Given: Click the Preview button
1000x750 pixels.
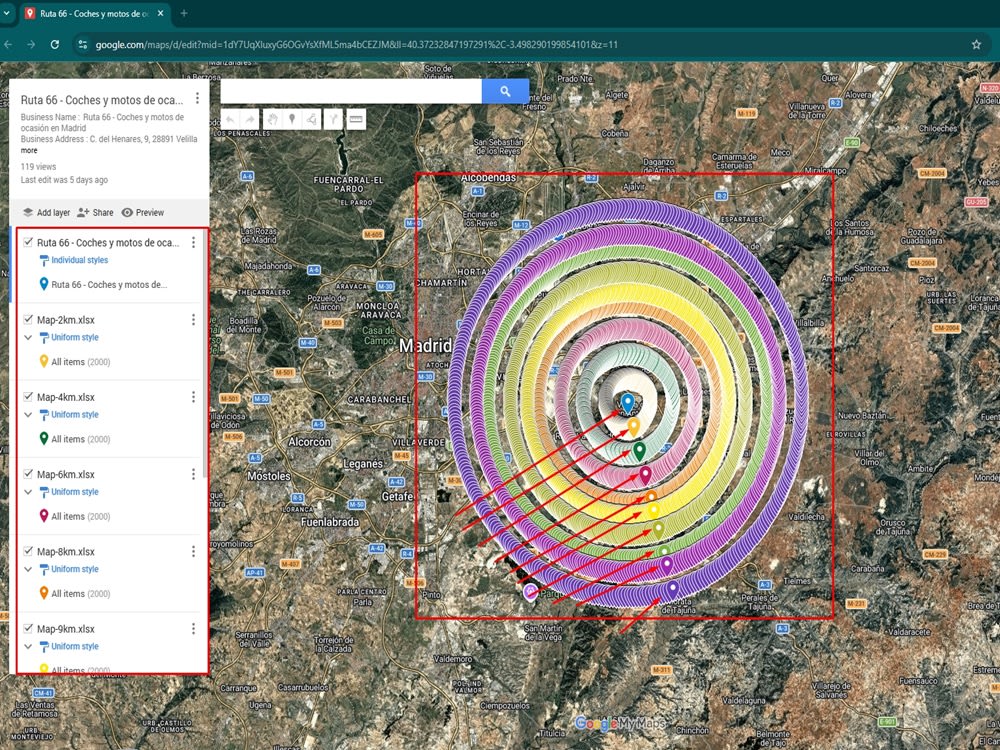Looking at the screenshot, I should point(143,212).
